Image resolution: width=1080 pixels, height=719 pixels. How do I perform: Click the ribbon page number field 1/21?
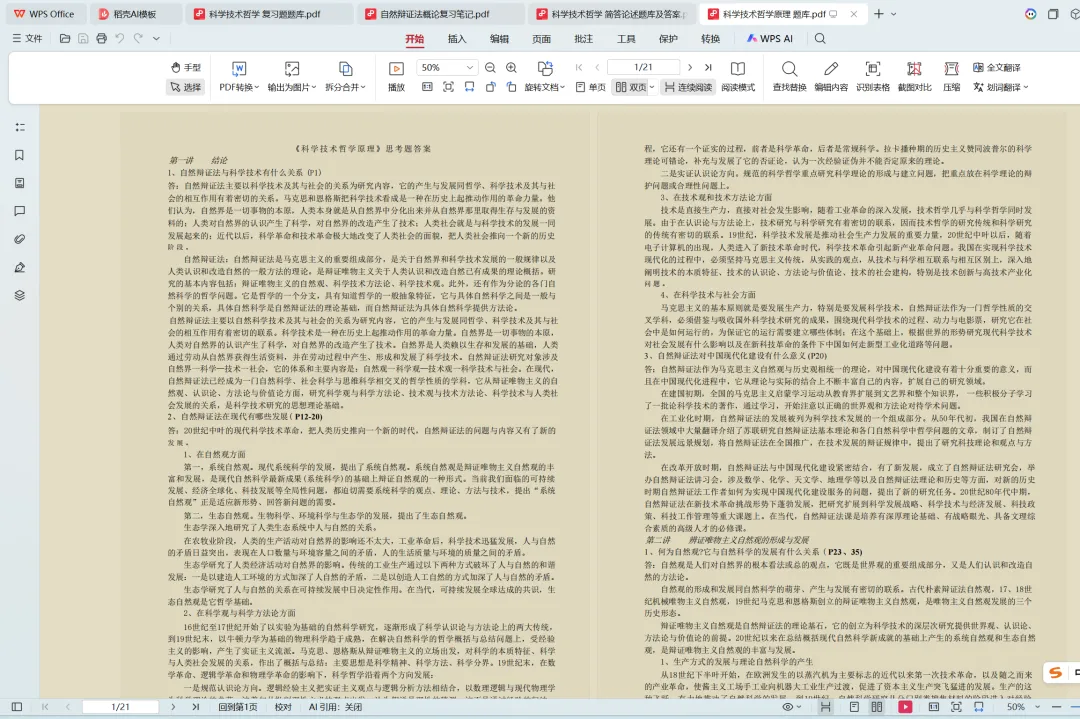coord(643,67)
